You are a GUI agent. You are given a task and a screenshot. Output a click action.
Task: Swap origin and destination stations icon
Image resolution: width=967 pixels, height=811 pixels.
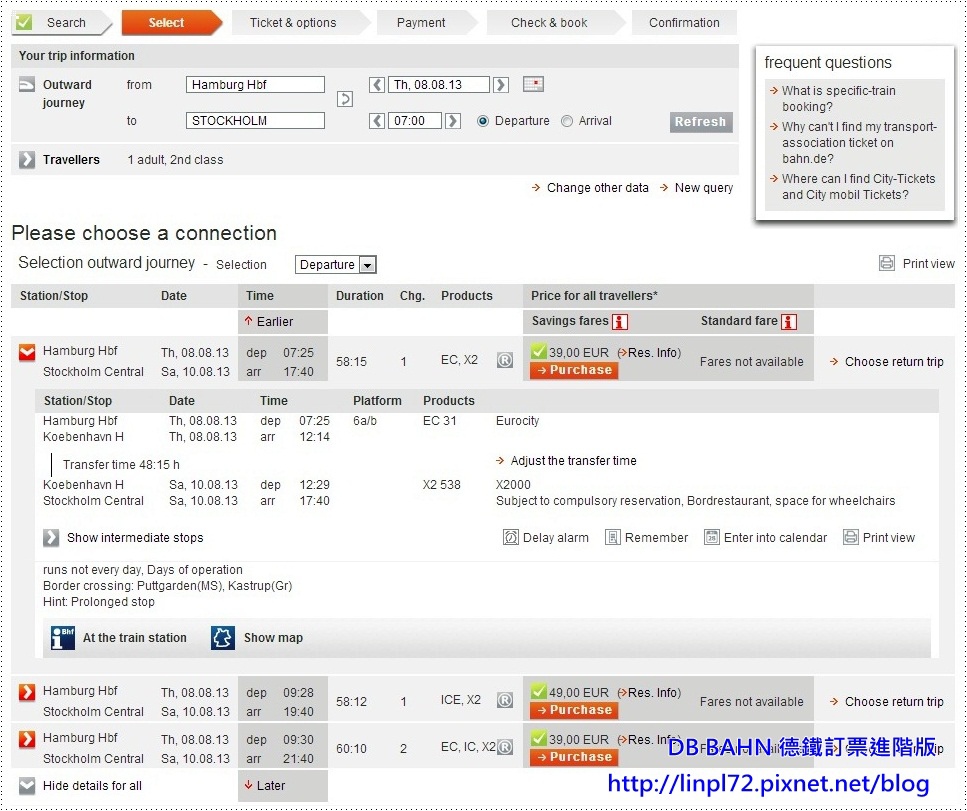point(345,99)
